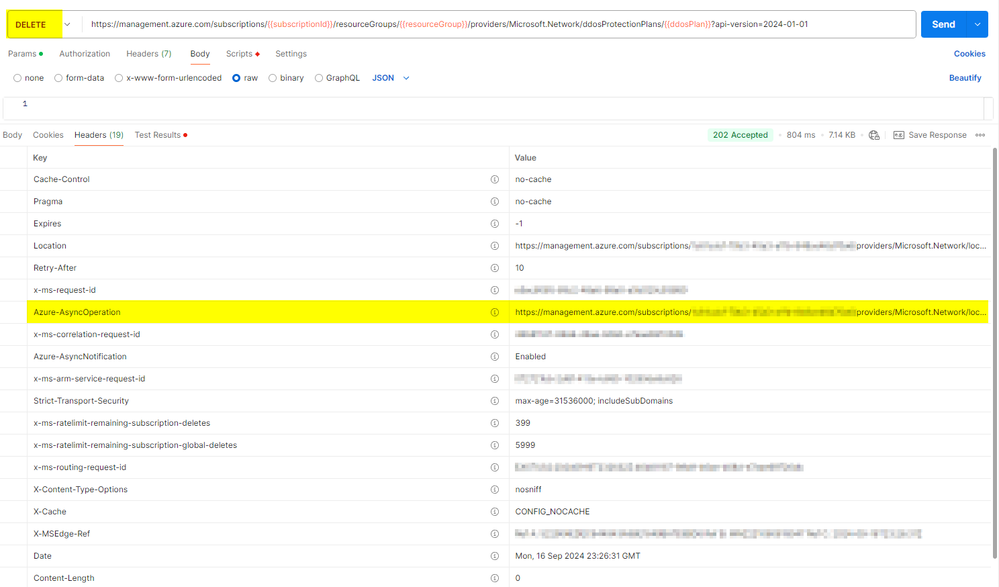
Task: Beautify the request body
Action: pos(965,78)
